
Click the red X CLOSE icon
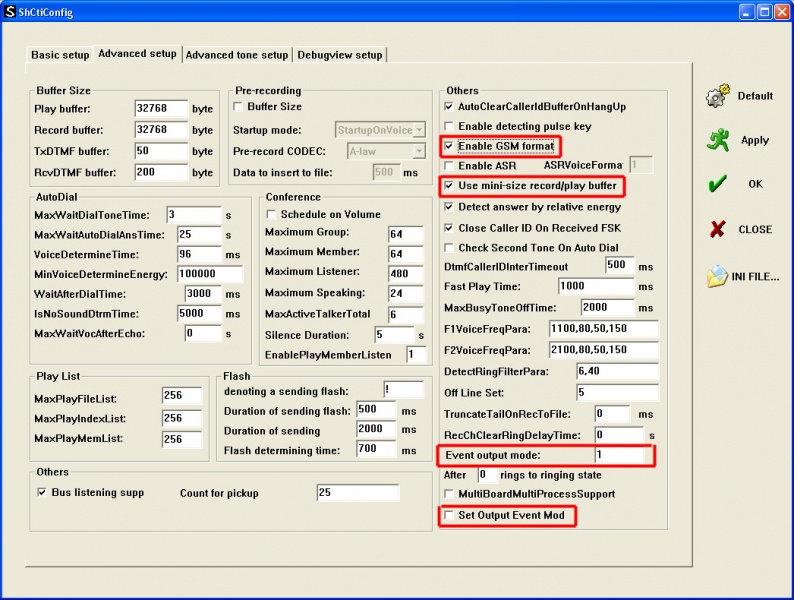click(718, 229)
